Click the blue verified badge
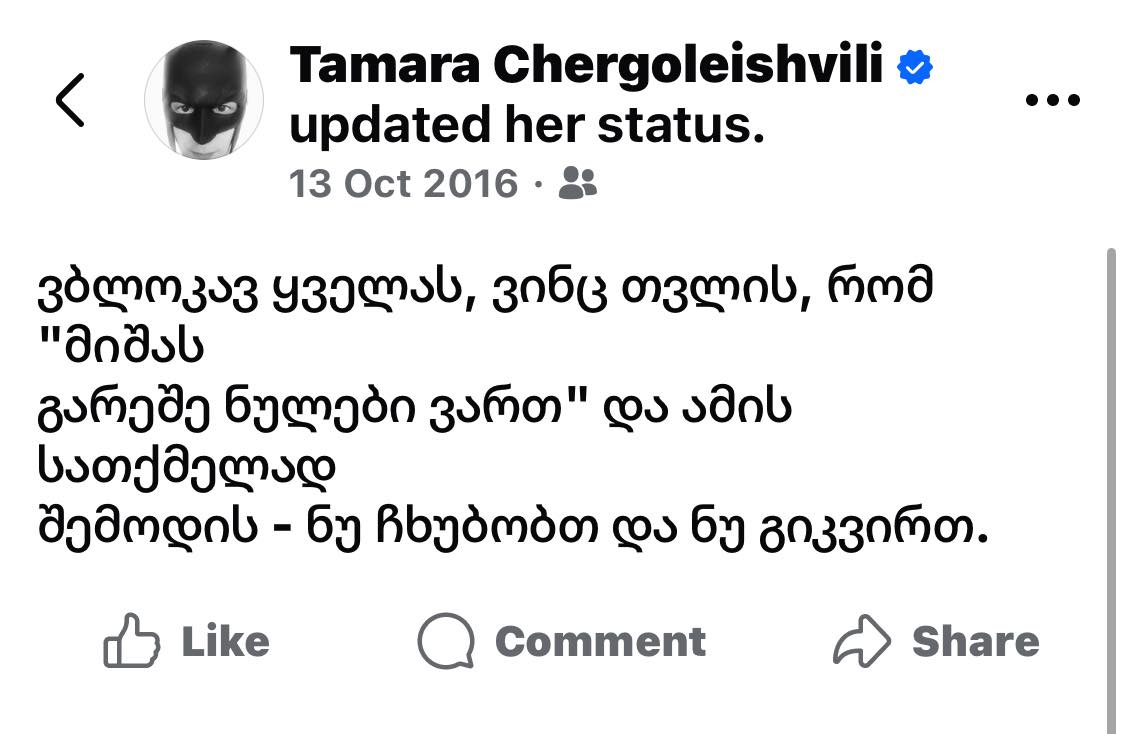 (x=914, y=67)
